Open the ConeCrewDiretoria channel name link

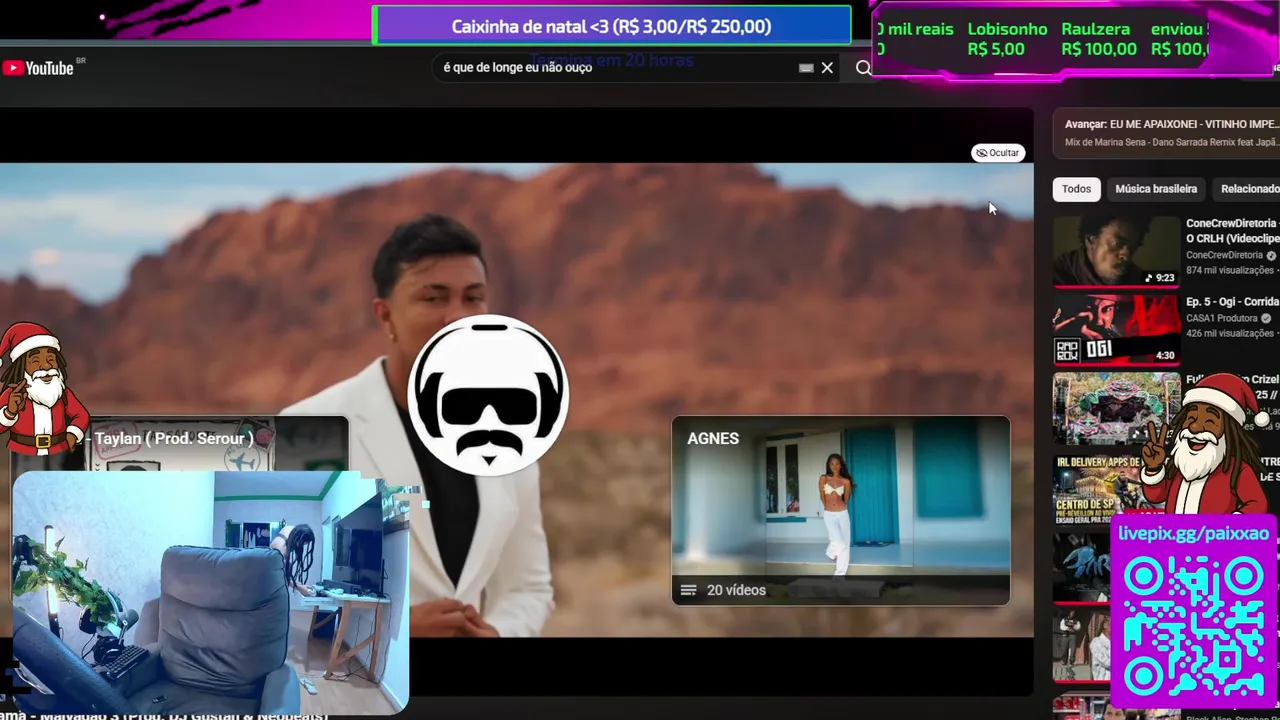(1224, 255)
